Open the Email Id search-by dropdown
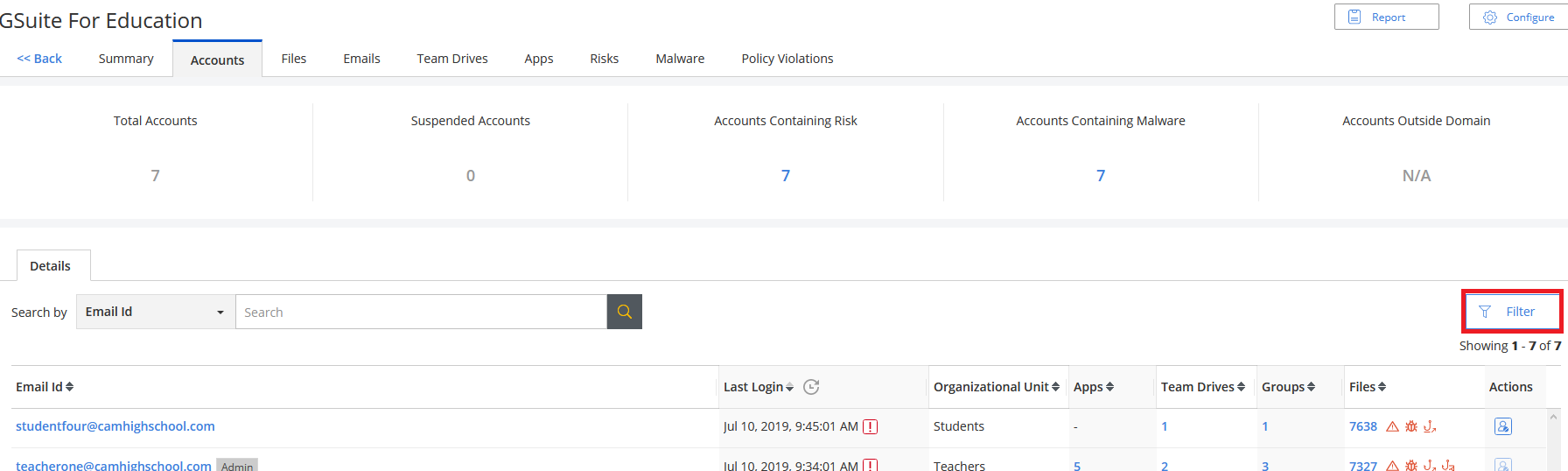The height and width of the screenshot is (471, 1568). tap(155, 312)
